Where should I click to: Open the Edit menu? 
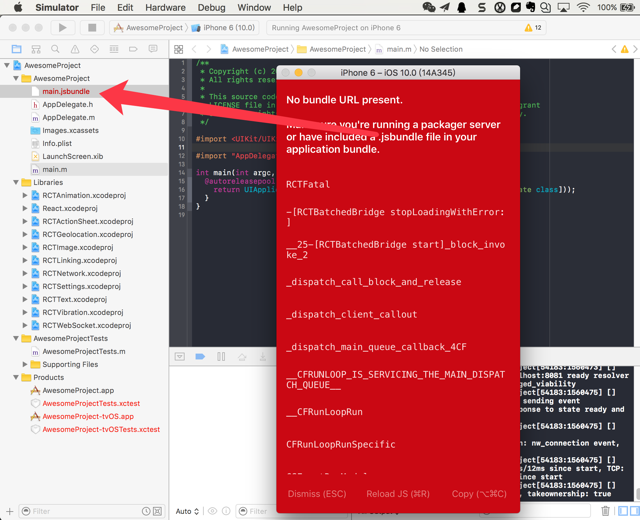(125, 7)
